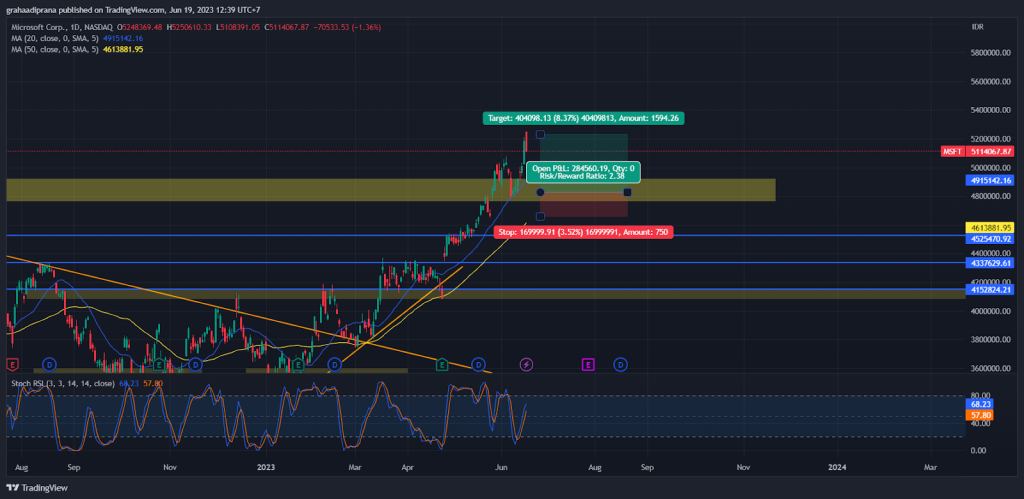Screen dimensions: 1024x499
Task: Select the round entry handle of position tool
Action: tap(540, 192)
